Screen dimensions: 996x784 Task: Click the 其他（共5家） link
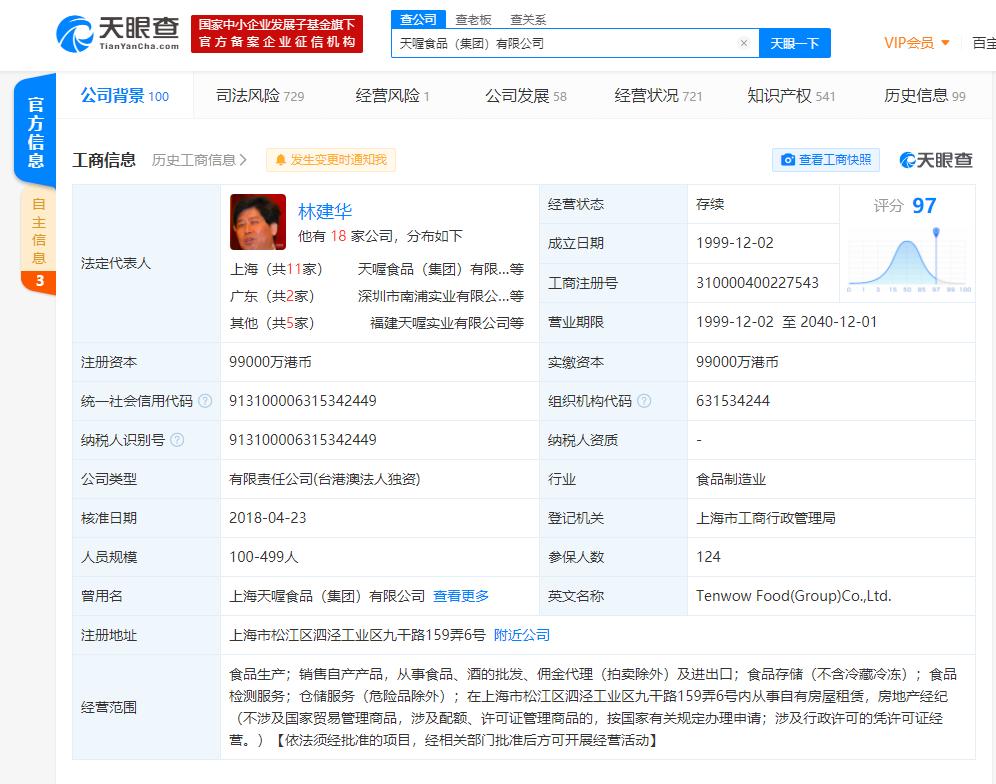pos(272,323)
